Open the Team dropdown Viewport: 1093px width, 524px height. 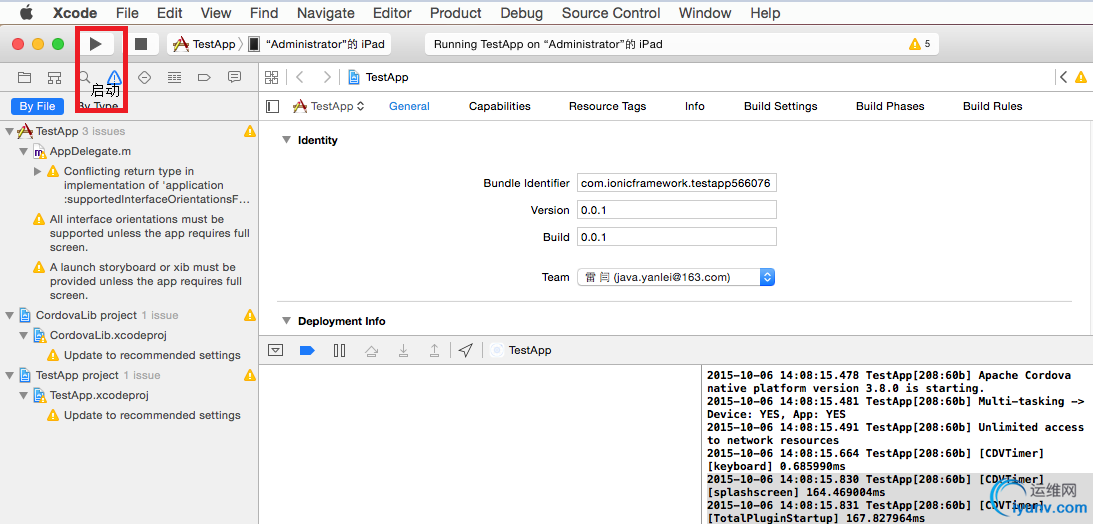pos(675,277)
